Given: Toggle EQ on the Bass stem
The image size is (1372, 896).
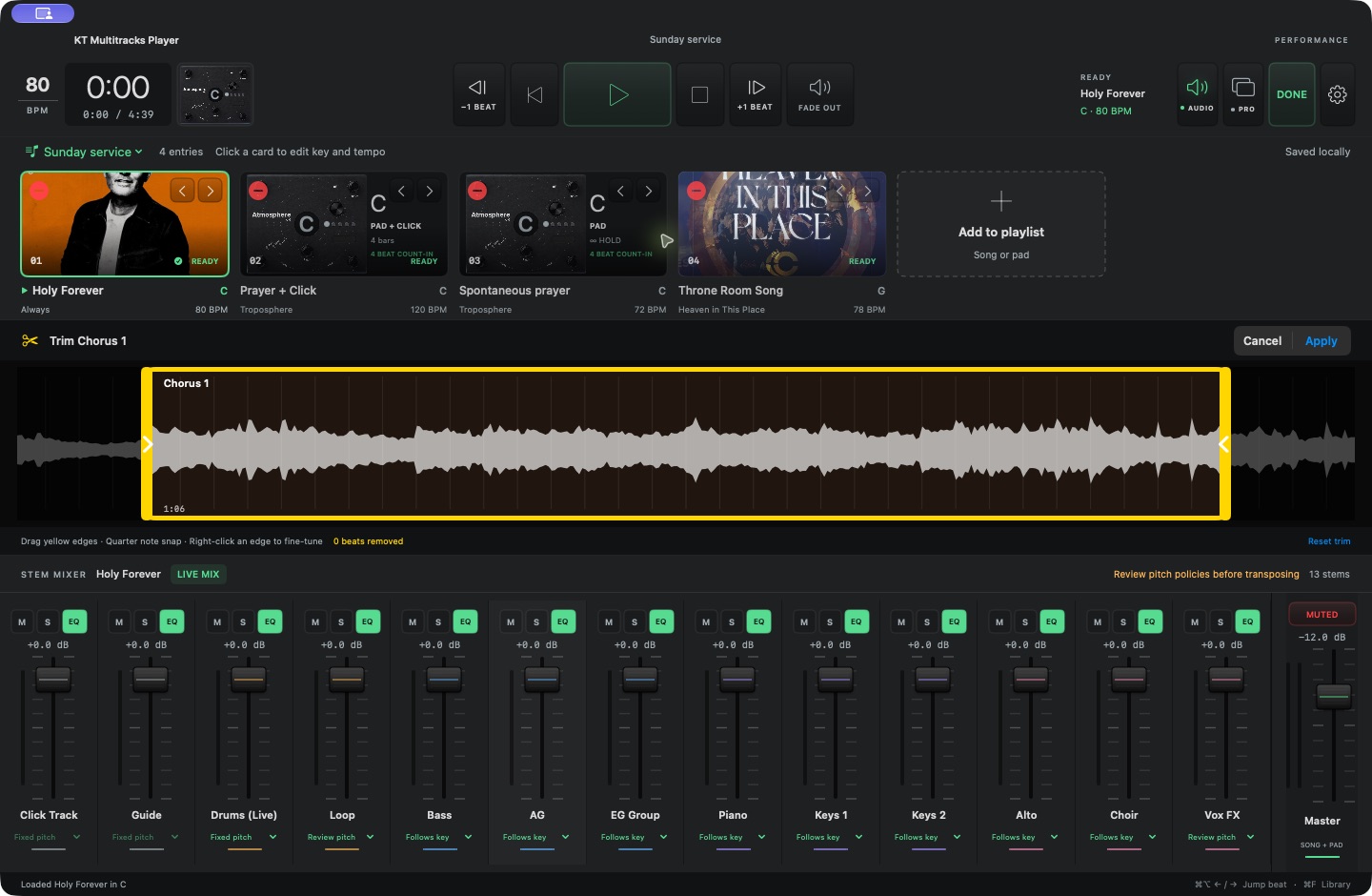Looking at the screenshot, I should [465, 621].
